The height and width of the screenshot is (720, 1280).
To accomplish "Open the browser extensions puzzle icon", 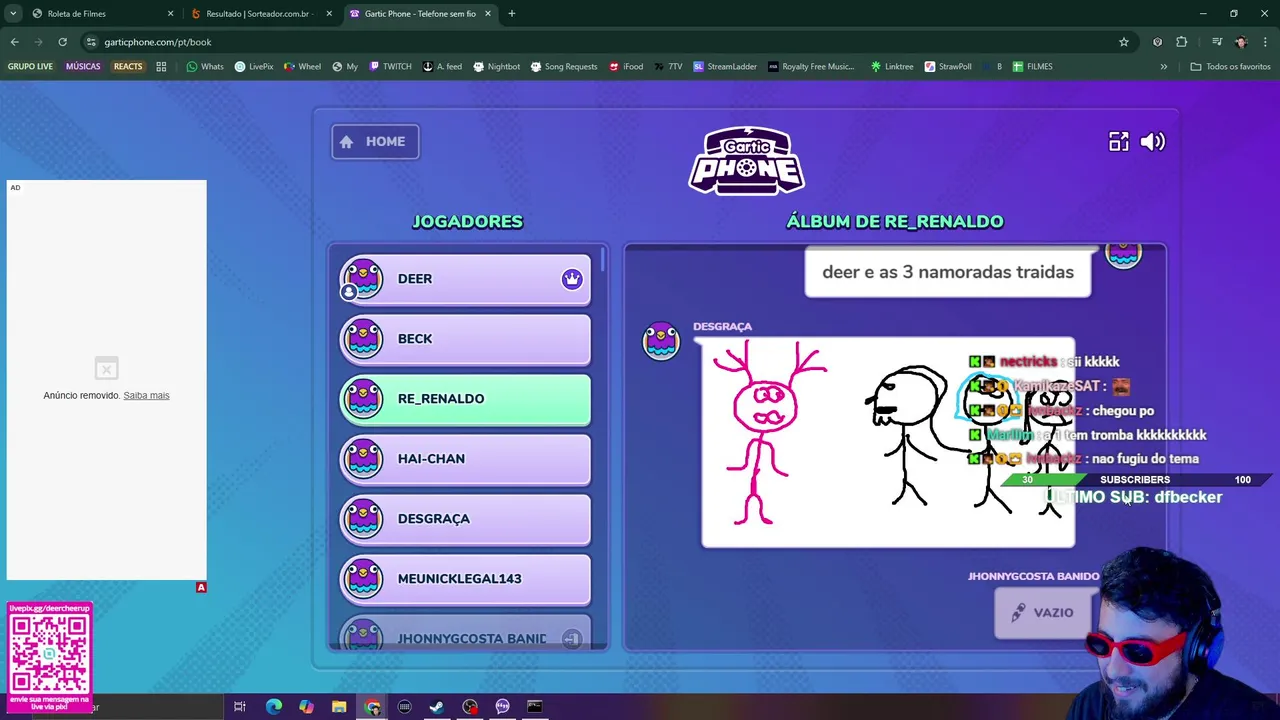I will click(x=1181, y=42).
